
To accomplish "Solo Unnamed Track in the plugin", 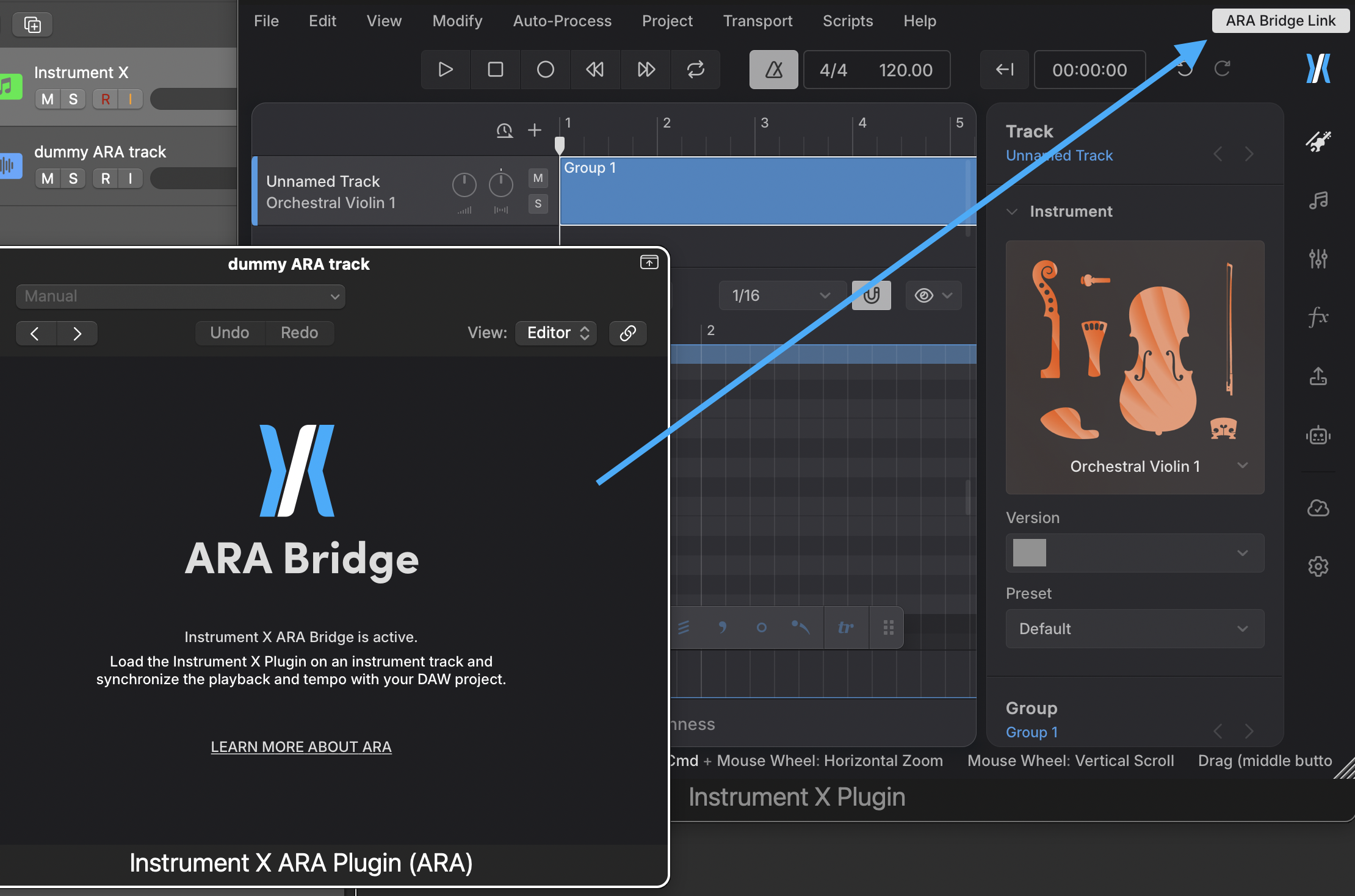I will [538, 204].
